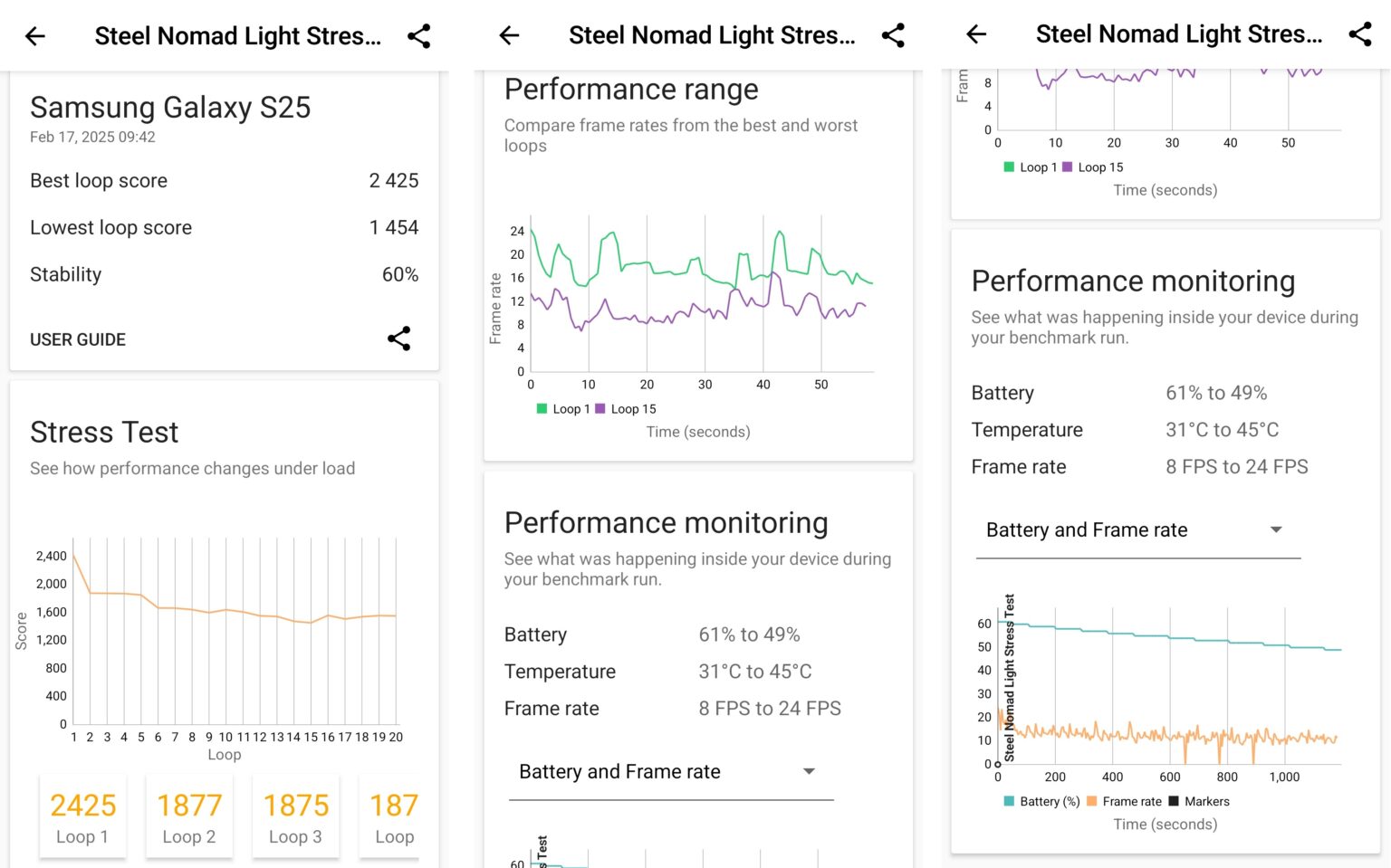Tap share icon in middle panel header
Screen dimensions: 1391x868
[x=893, y=35]
